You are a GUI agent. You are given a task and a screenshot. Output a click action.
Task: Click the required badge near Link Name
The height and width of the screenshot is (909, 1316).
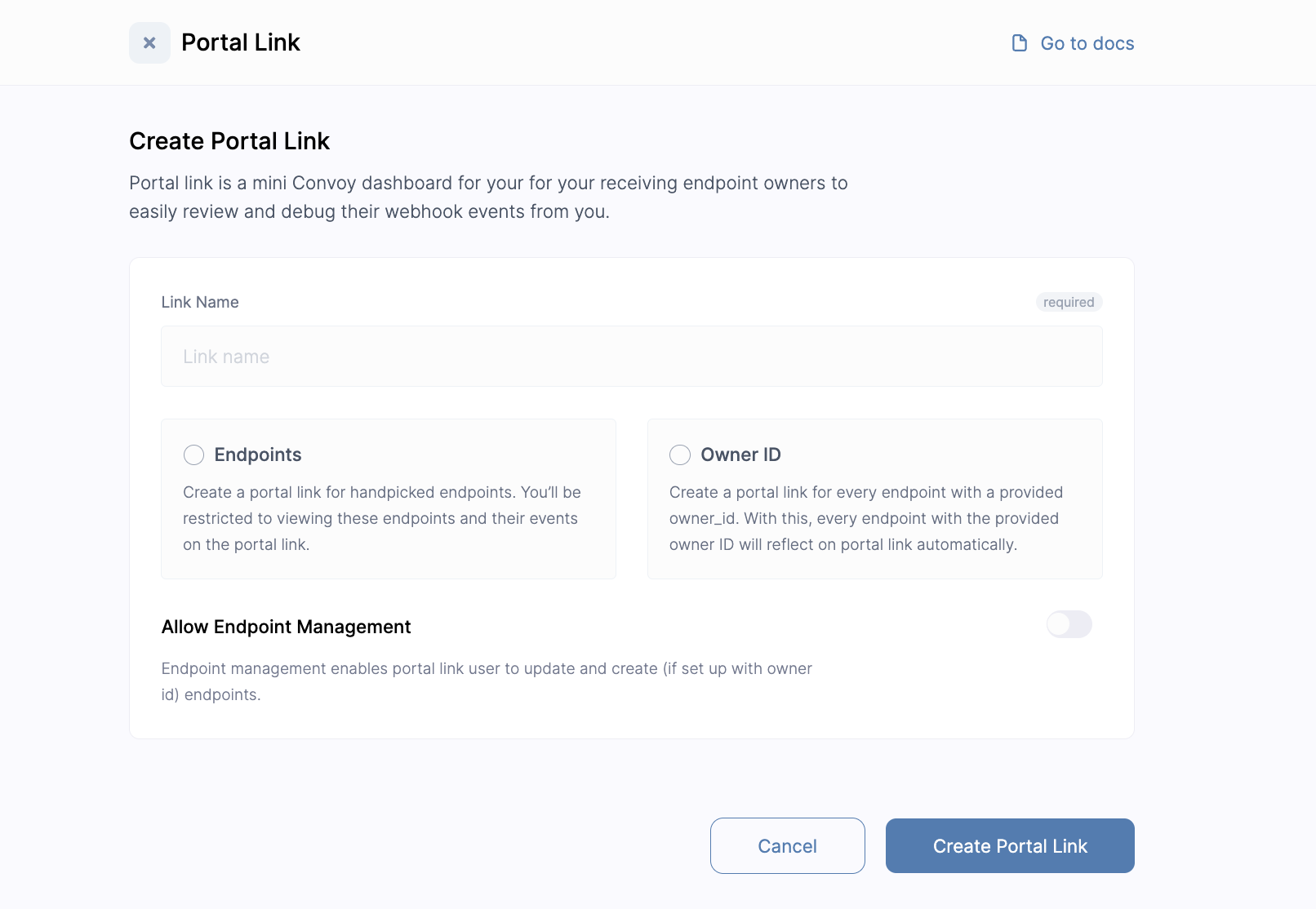(1069, 302)
